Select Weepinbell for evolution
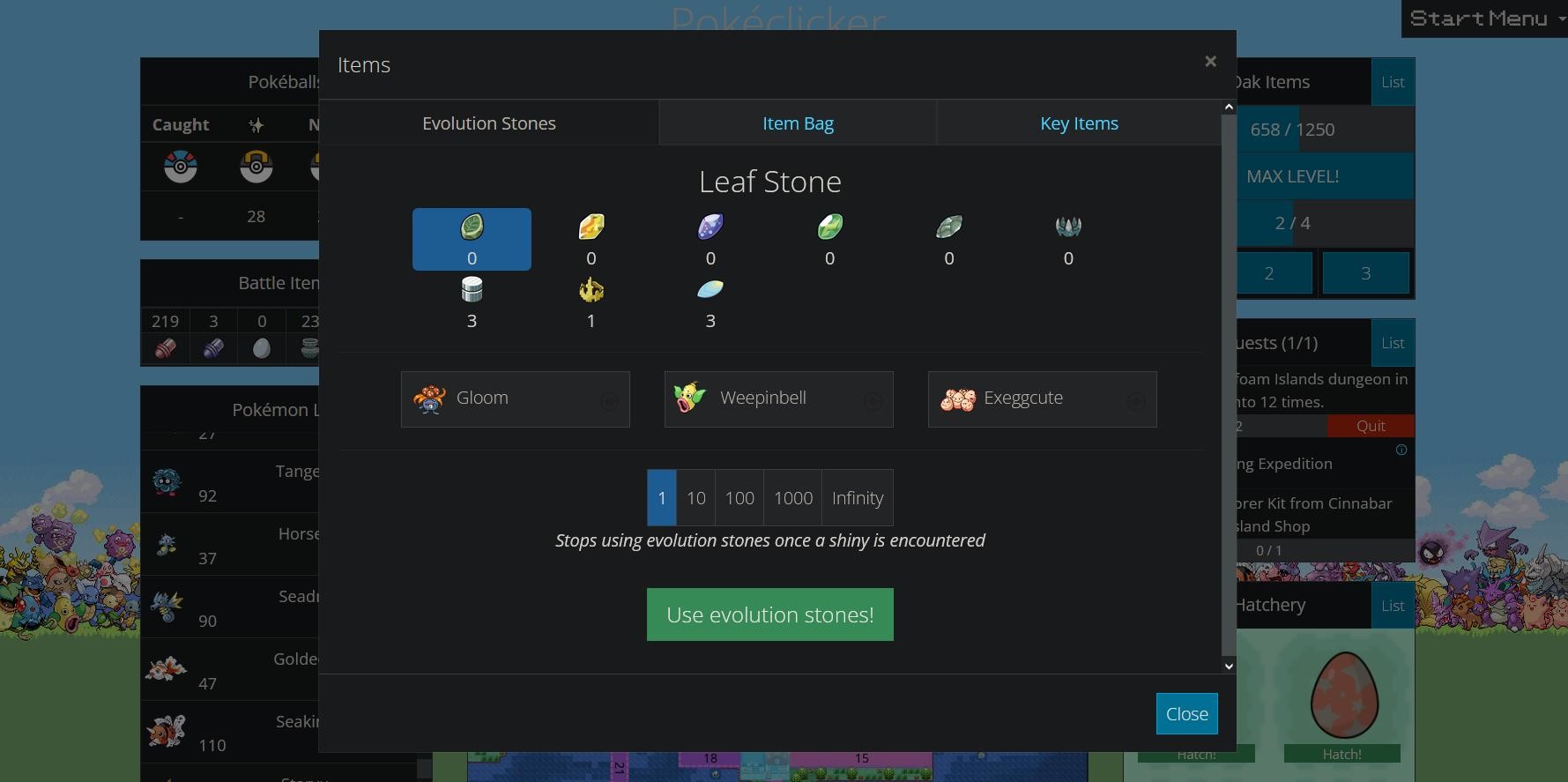The width and height of the screenshot is (1568, 782). (778, 399)
